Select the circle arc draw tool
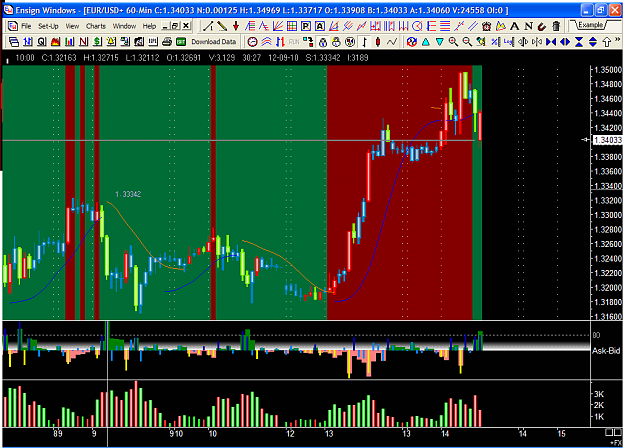This screenshot has width=625, height=448. point(417,26)
